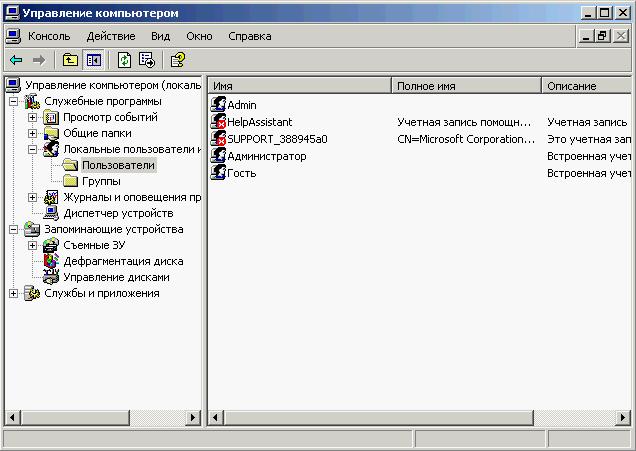Toggle the Show/Hide Console Tree toolbar icon
The image size is (636, 451).
92,60
